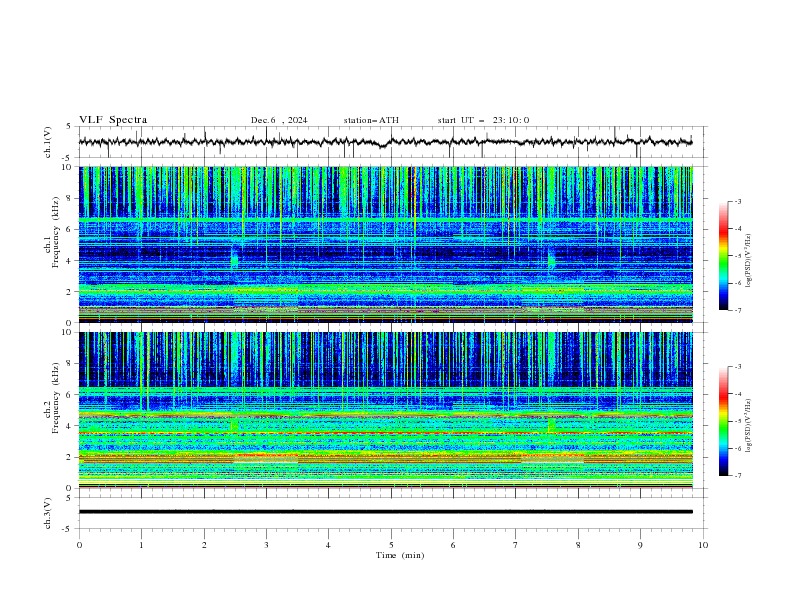
Task: Click time axis tick label "0"
Action: (x=79, y=545)
